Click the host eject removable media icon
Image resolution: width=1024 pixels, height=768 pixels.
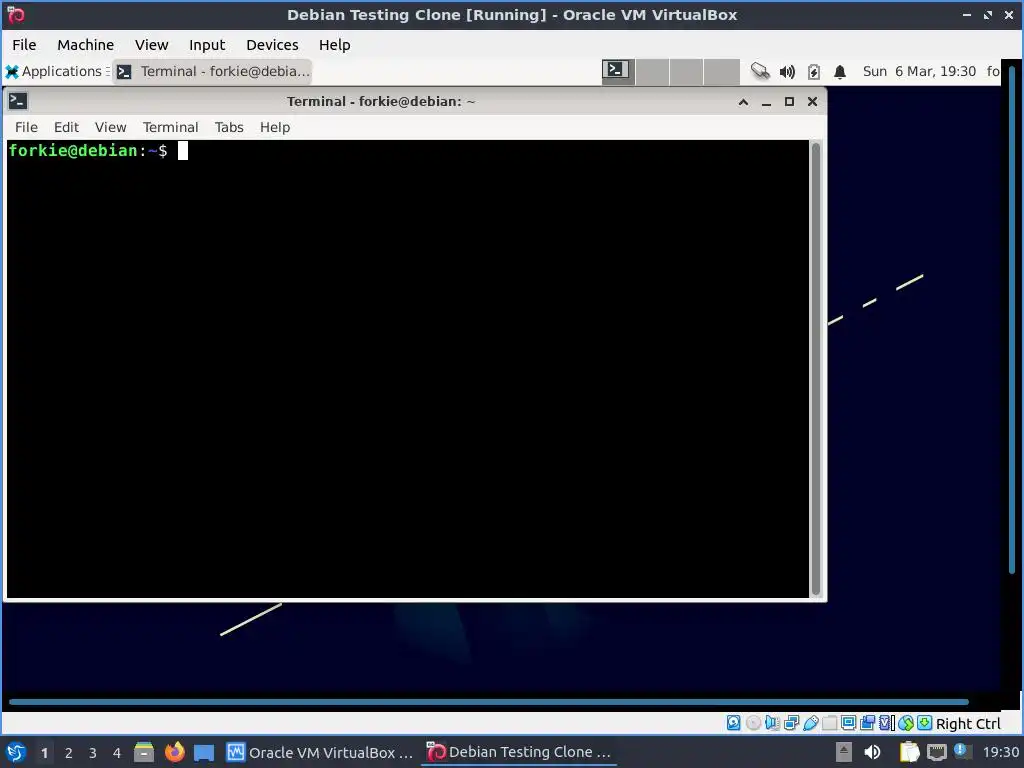tap(843, 752)
